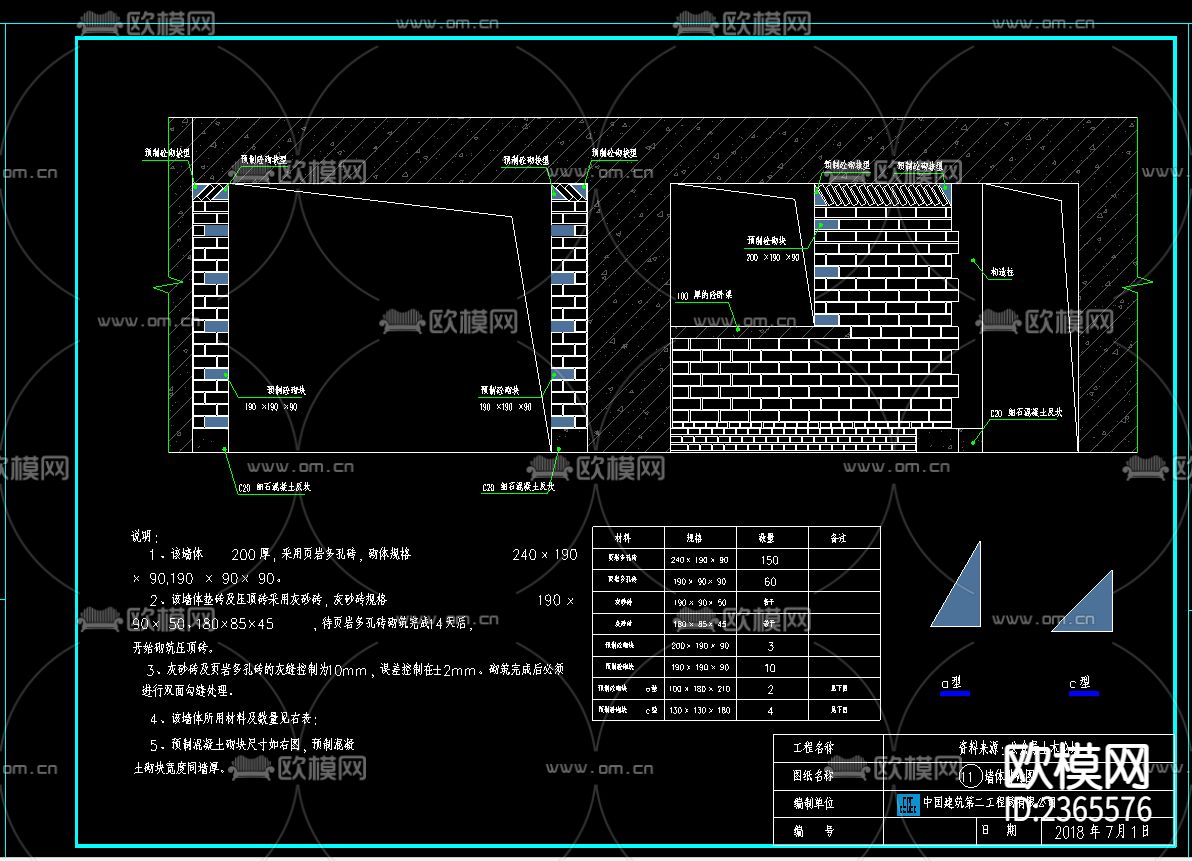Click the 240 × 190 value in note 1

(x=544, y=555)
